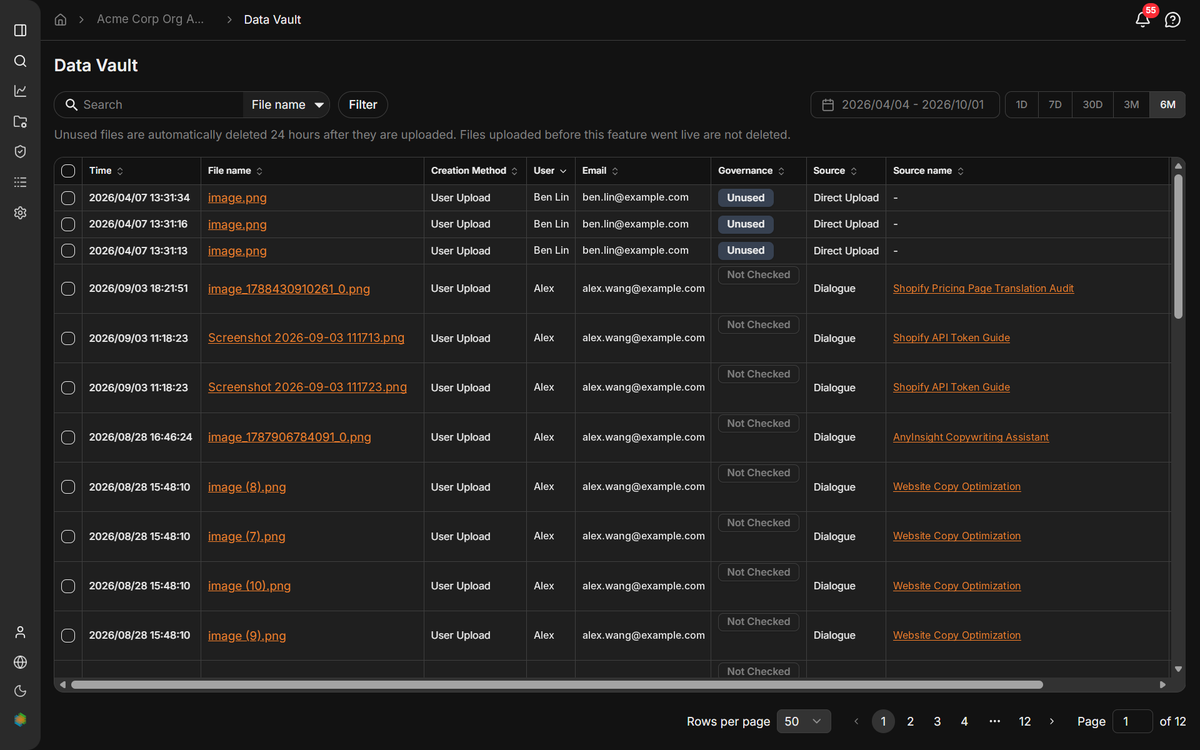Viewport: 1200px width, 750px height.
Task: Open the analytics chart icon in the sidebar
Action: coord(20,91)
